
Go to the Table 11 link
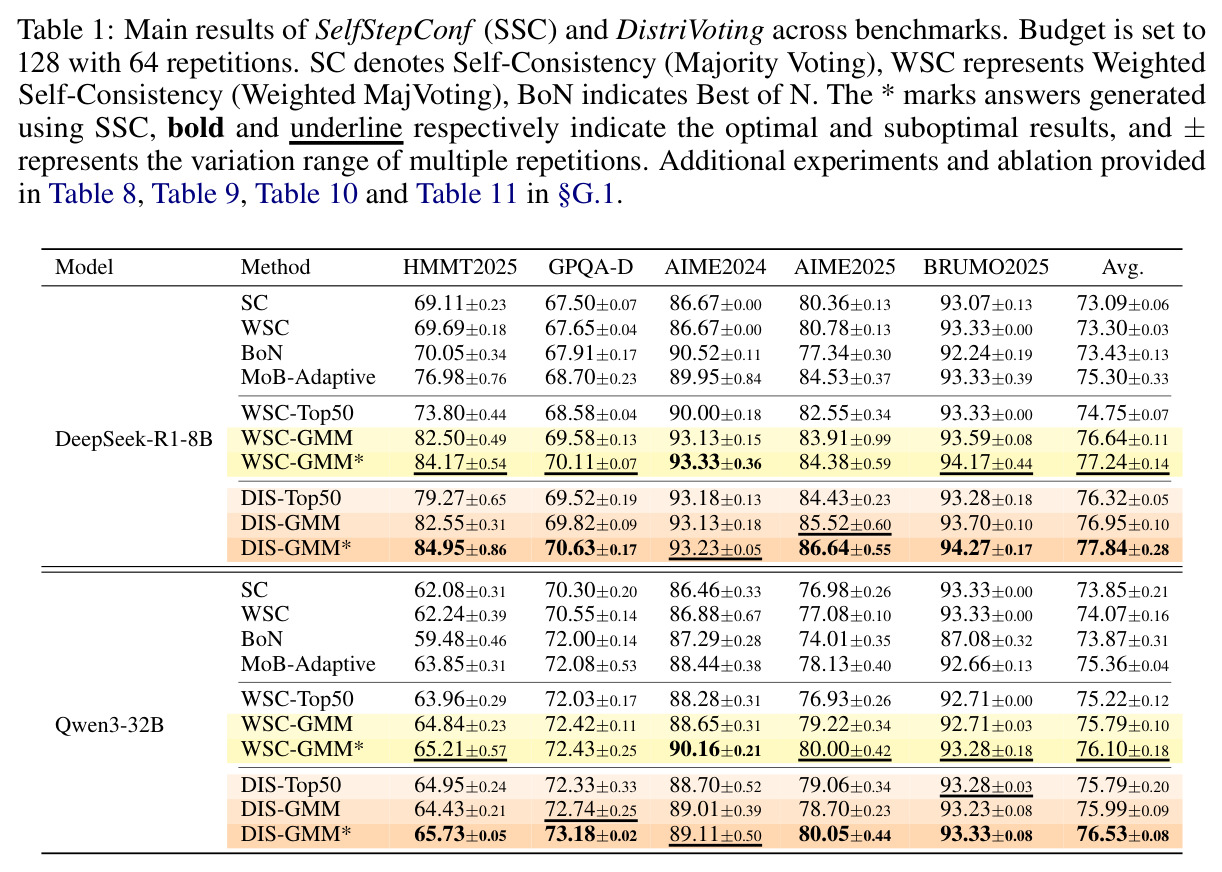point(467,193)
